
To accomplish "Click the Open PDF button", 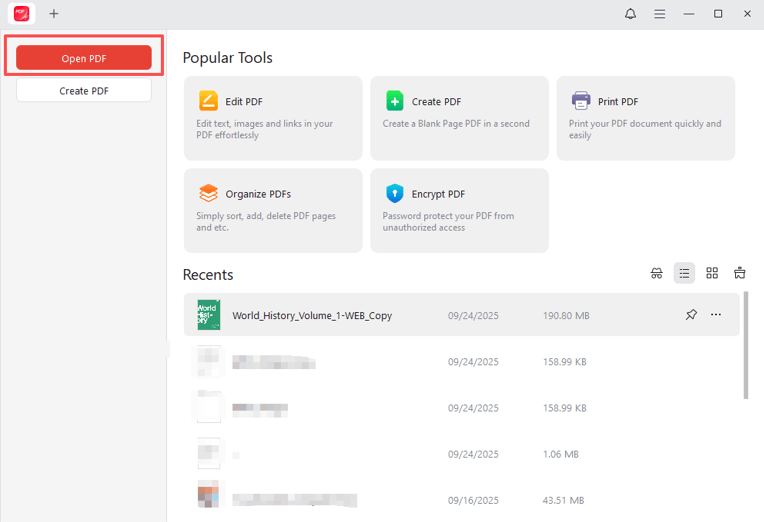I will click(84, 58).
